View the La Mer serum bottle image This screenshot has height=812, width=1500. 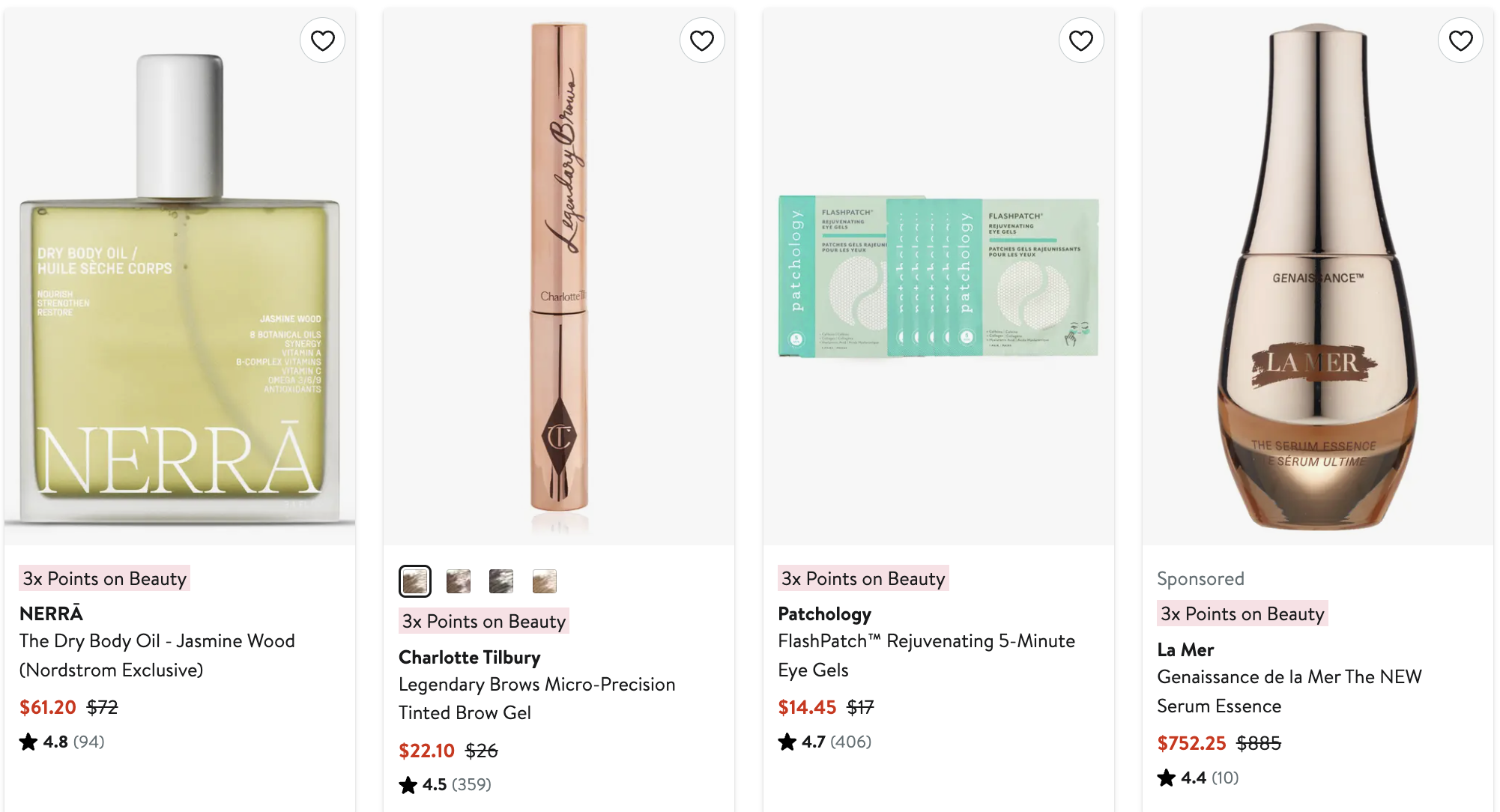pyautogui.click(x=1317, y=277)
